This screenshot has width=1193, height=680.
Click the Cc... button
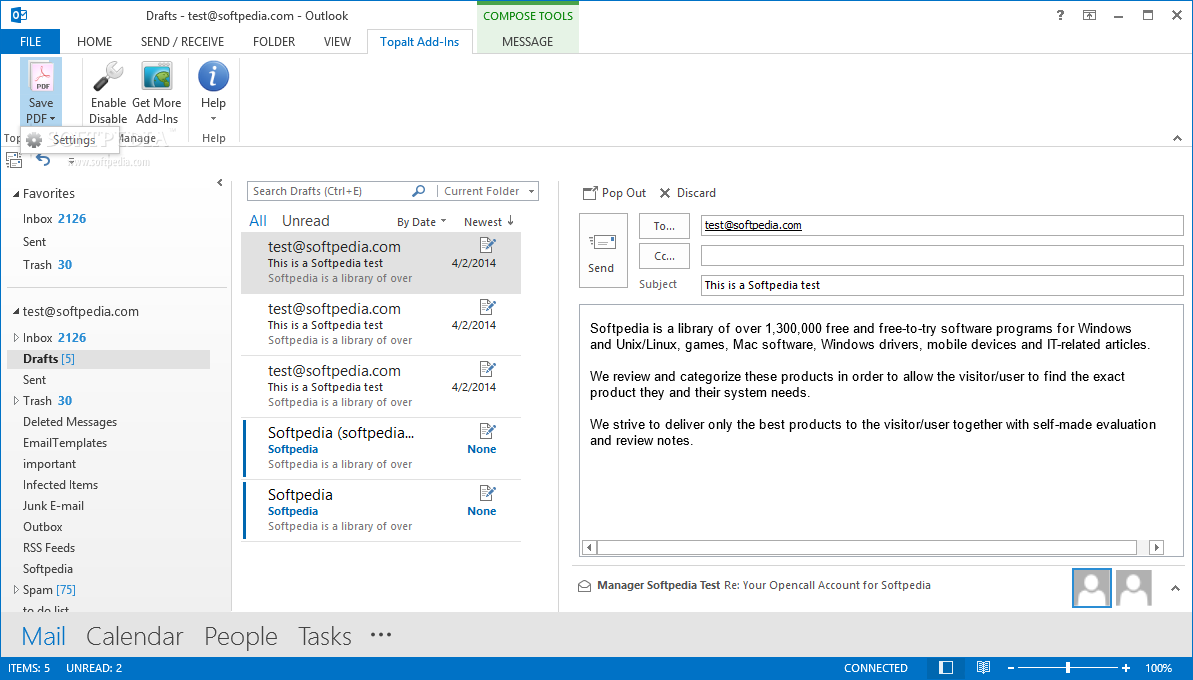click(x=664, y=256)
